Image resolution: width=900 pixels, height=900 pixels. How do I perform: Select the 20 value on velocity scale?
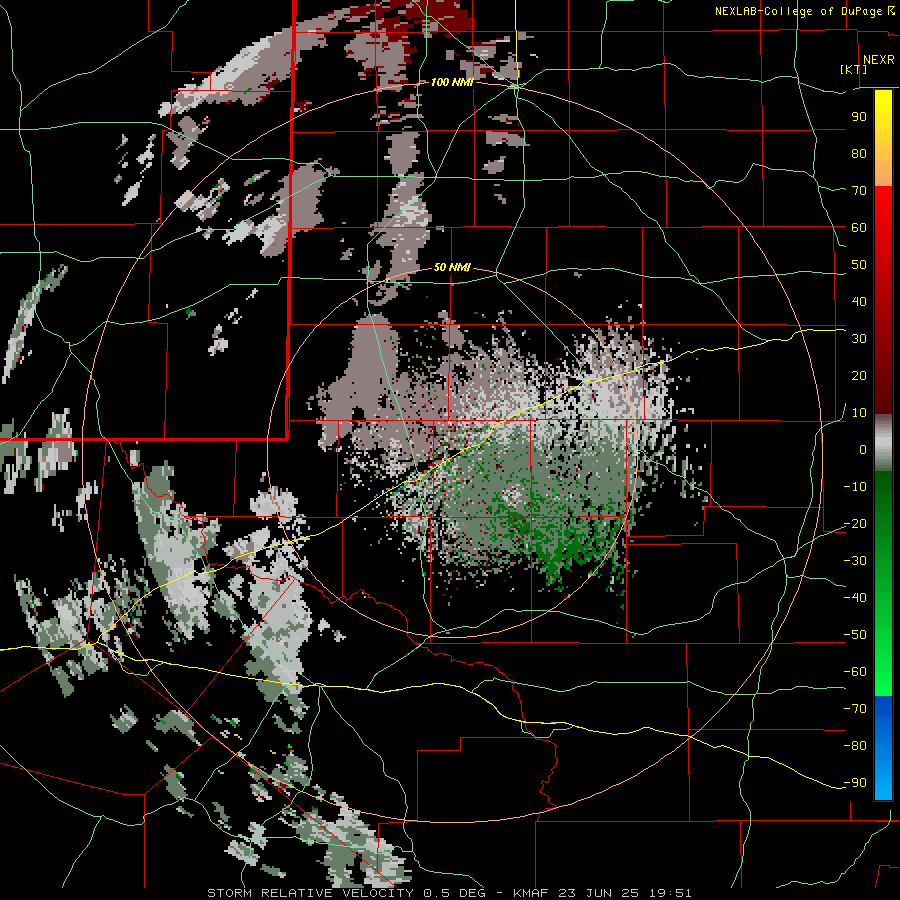(x=859, y=375)
